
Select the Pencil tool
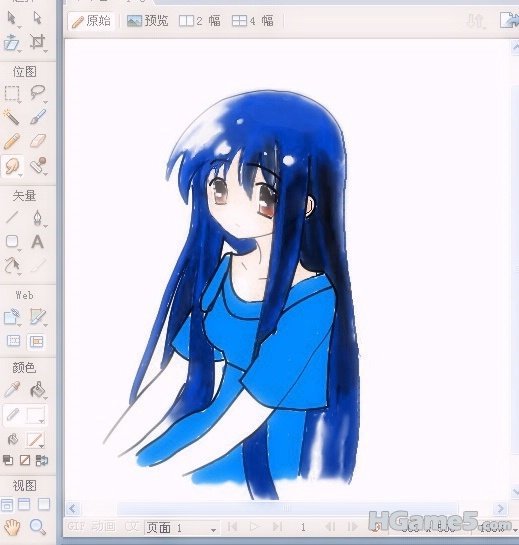(x=11, y=142)
